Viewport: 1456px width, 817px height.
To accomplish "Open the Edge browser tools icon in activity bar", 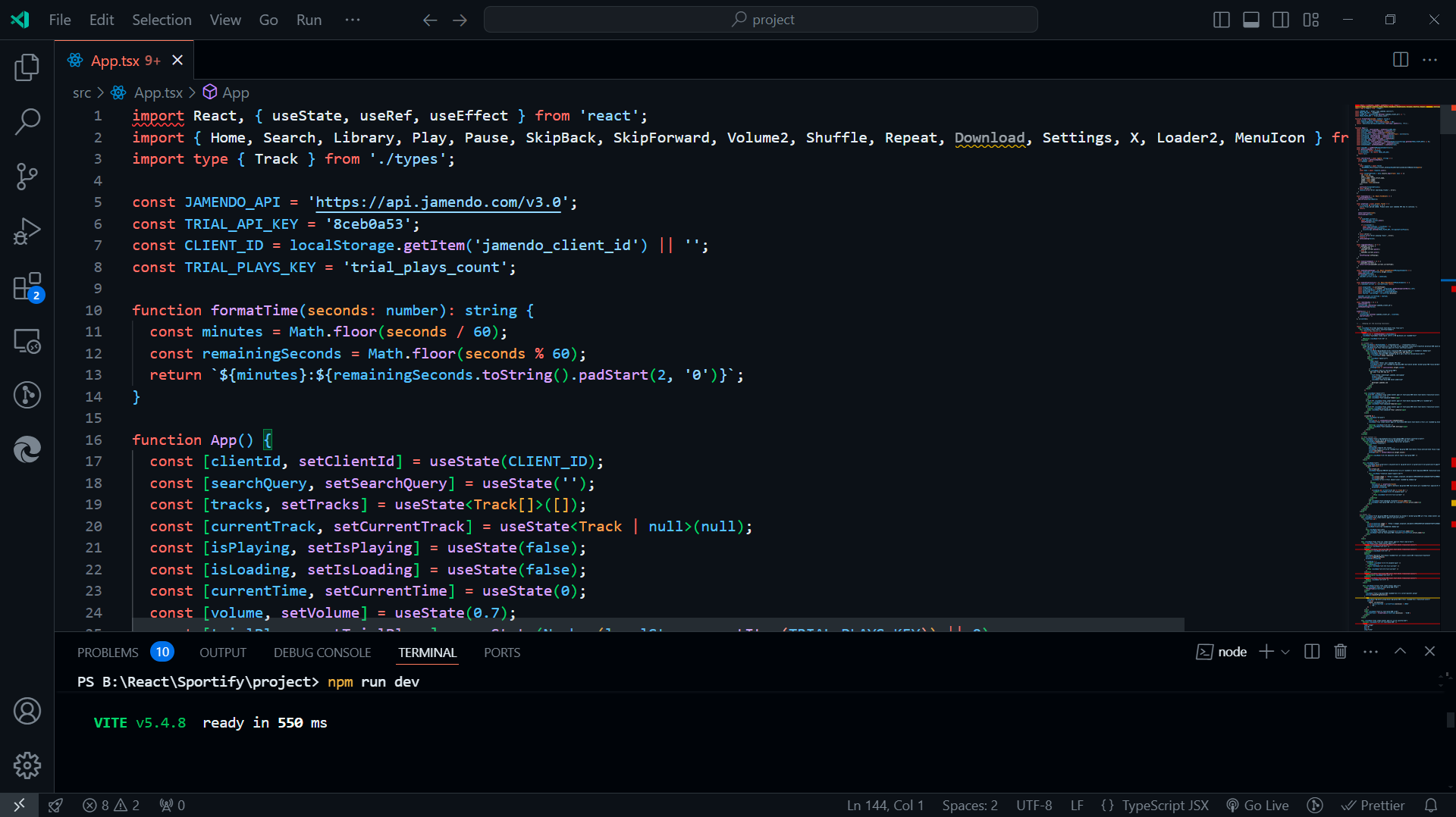I will click(x=27, y=449).
